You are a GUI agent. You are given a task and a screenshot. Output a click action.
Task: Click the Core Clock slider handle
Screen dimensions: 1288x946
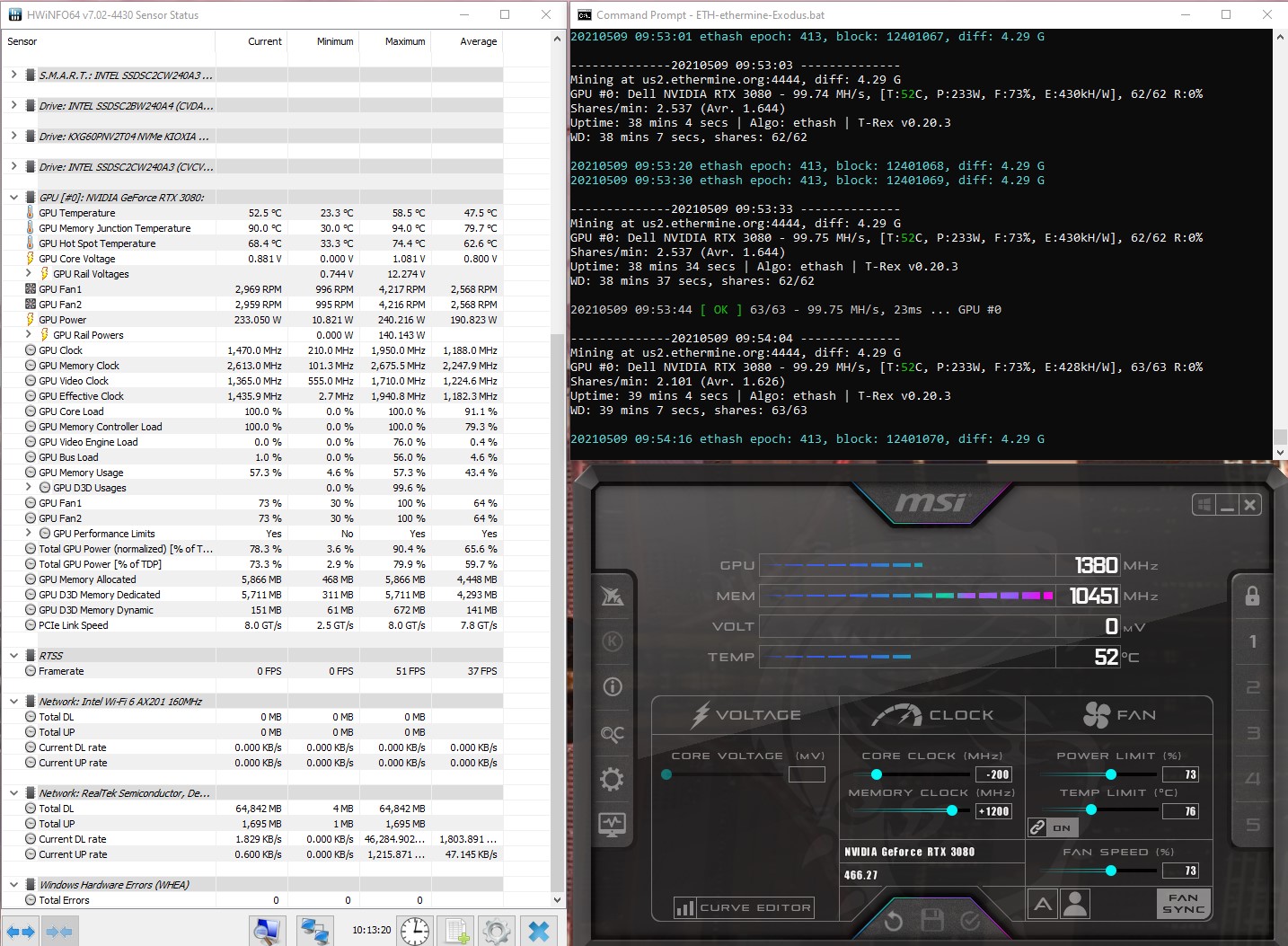(x=877, y=774)
